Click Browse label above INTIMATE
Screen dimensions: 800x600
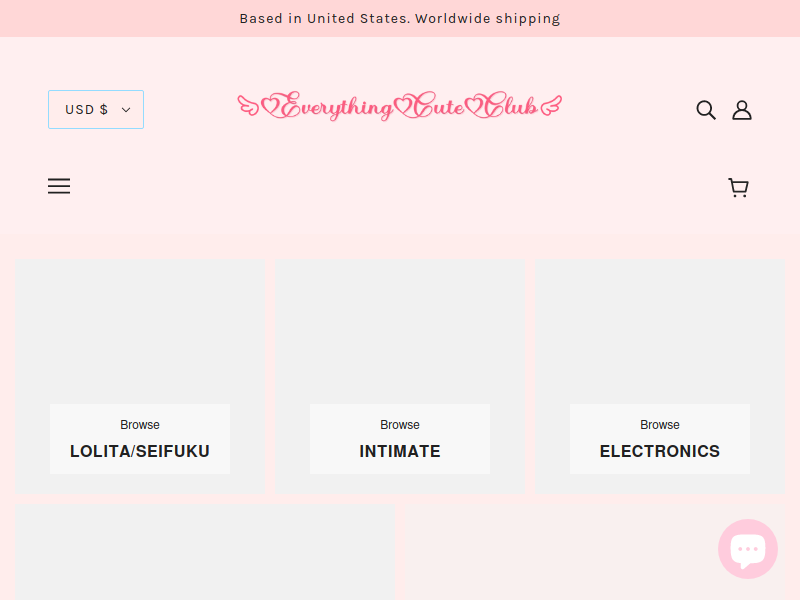click(400, 424)
